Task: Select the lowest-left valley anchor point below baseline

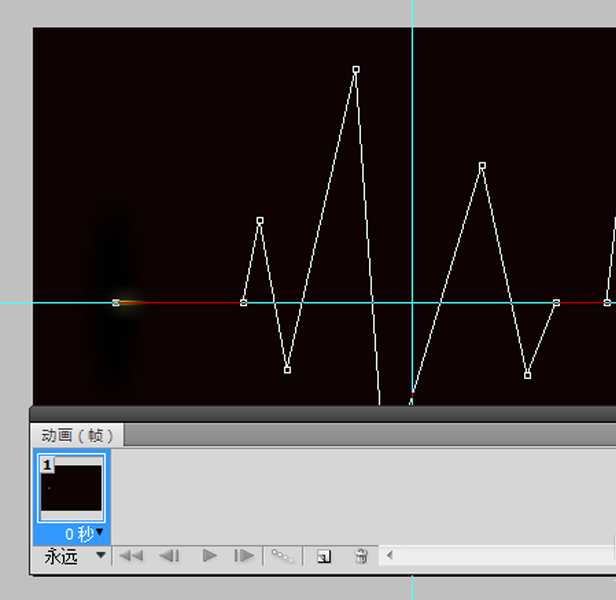Action: [287, 370]
